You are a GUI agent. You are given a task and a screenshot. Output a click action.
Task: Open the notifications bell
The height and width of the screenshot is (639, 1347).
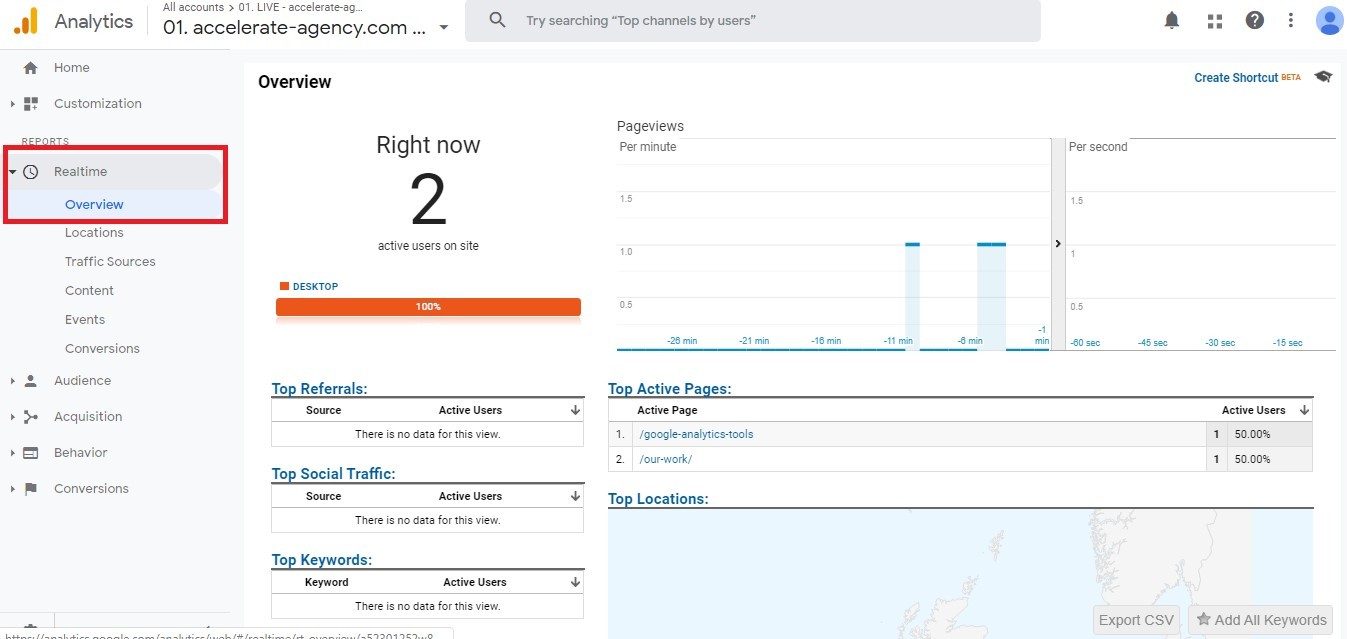point(1172,21)
